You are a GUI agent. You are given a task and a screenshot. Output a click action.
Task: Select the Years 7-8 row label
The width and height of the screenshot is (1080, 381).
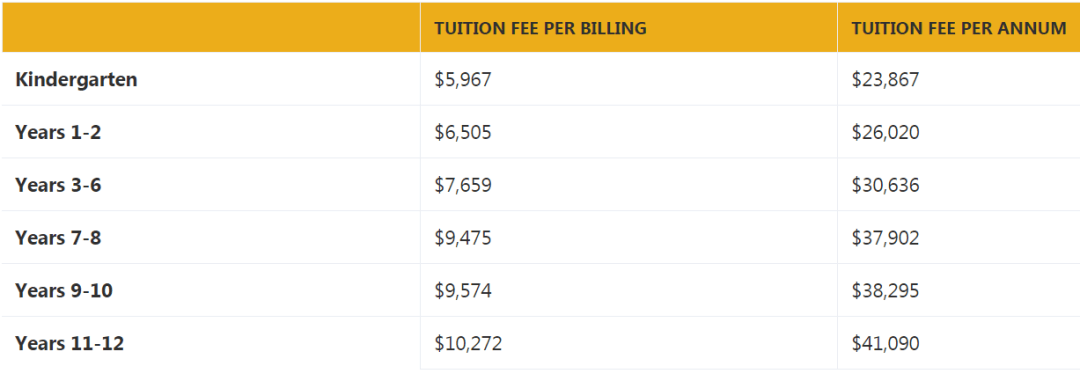58,238
